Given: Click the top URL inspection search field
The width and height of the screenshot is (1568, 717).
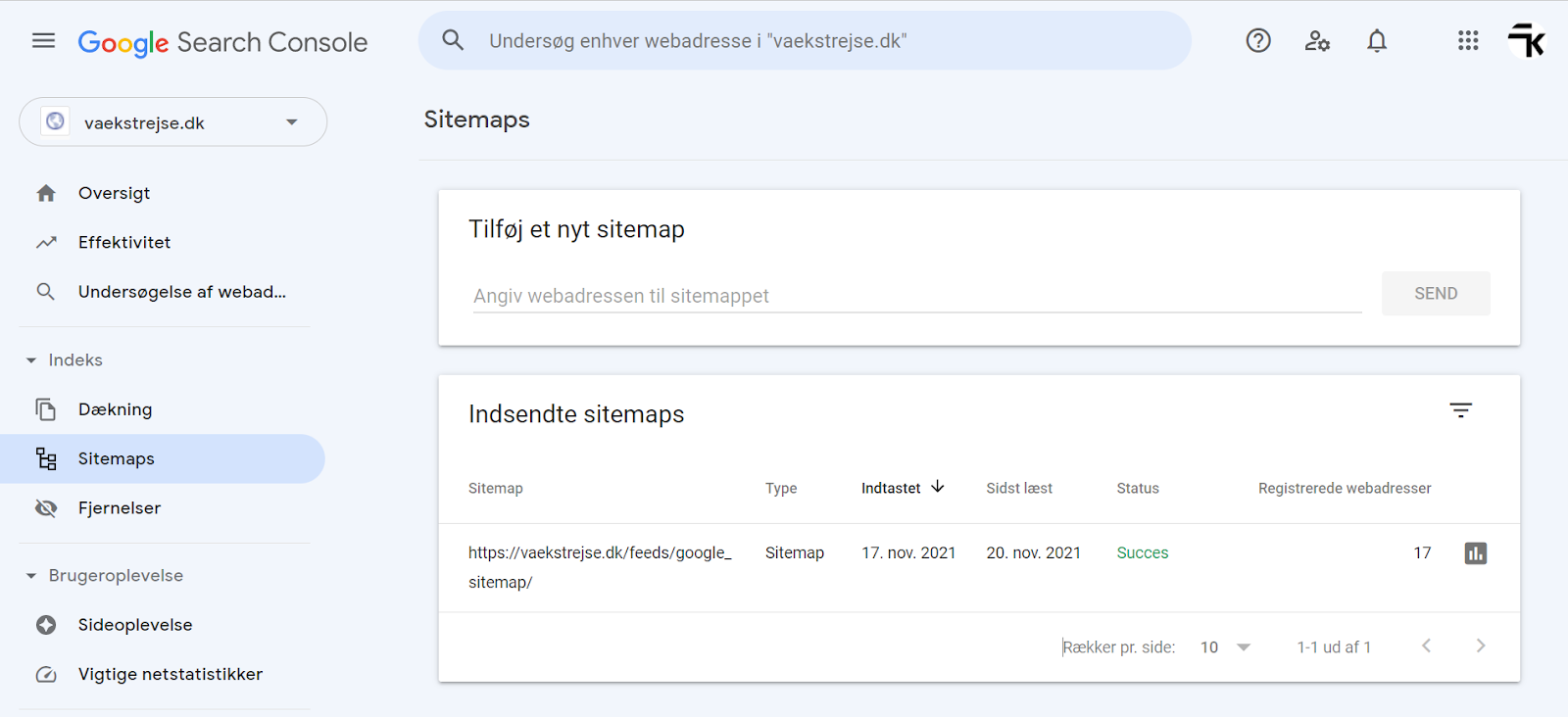Looking at the screenshot, I should (804, 40).
